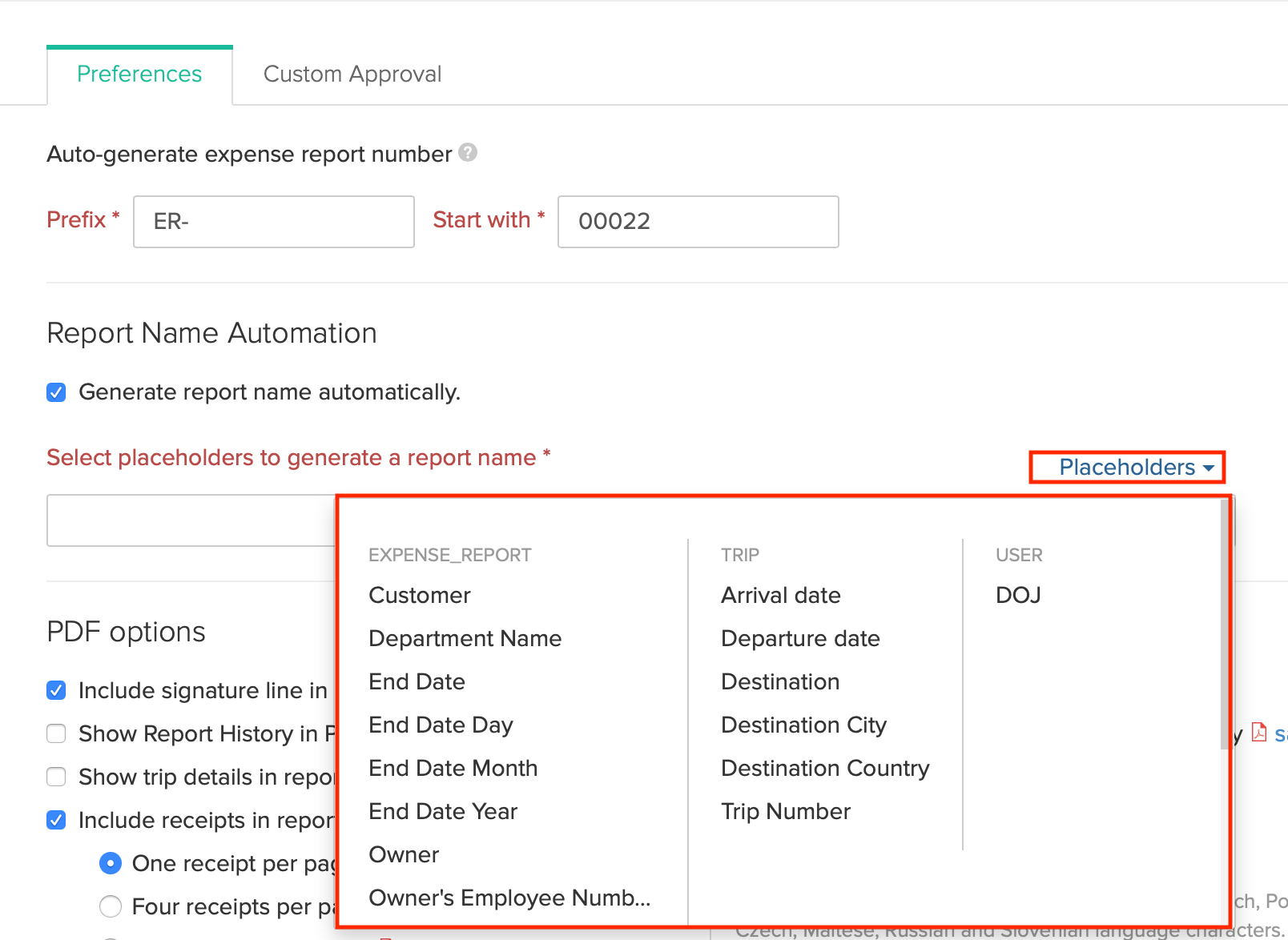Switch to the Custom Approval tab

[x=352, y=74]
